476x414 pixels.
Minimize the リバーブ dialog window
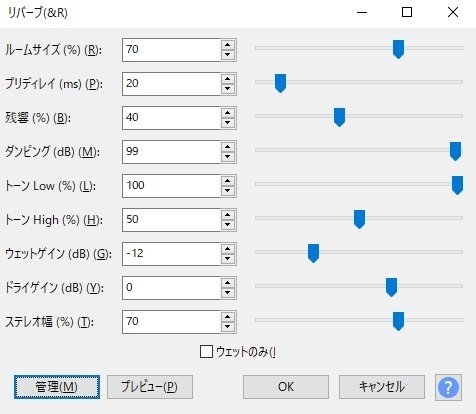coord(362,12)
